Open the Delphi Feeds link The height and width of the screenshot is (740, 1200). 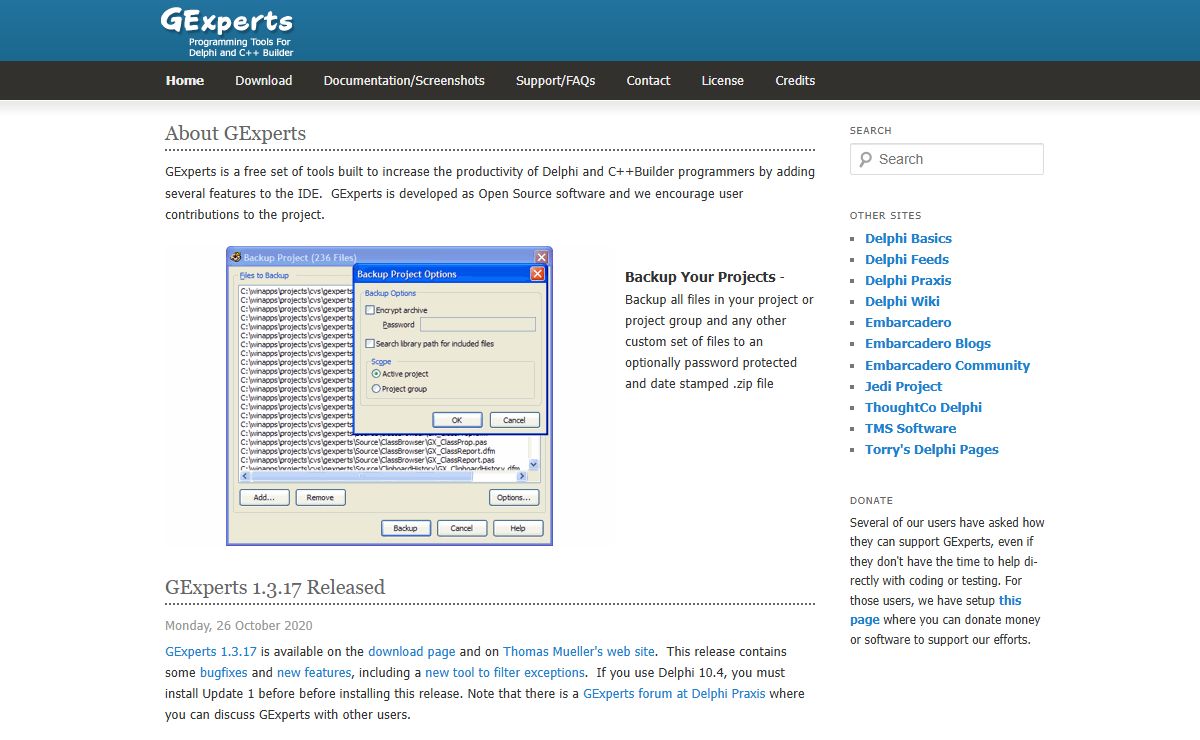pyautogui.click(x=907, y=259)
